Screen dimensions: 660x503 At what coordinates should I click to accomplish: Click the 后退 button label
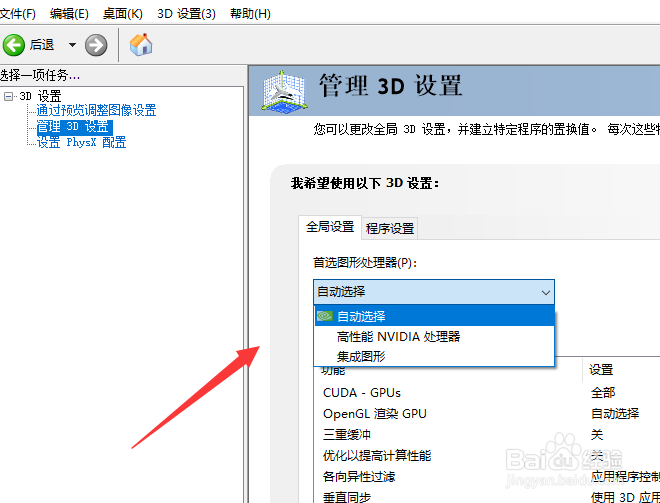coord(42,45)
